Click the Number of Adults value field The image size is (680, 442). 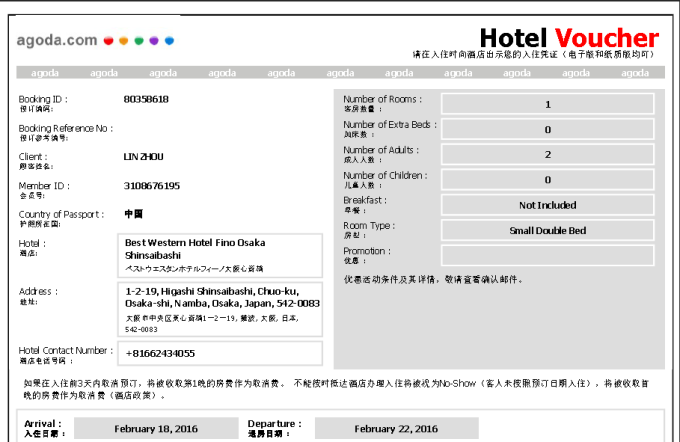click(x=548, y=154)
